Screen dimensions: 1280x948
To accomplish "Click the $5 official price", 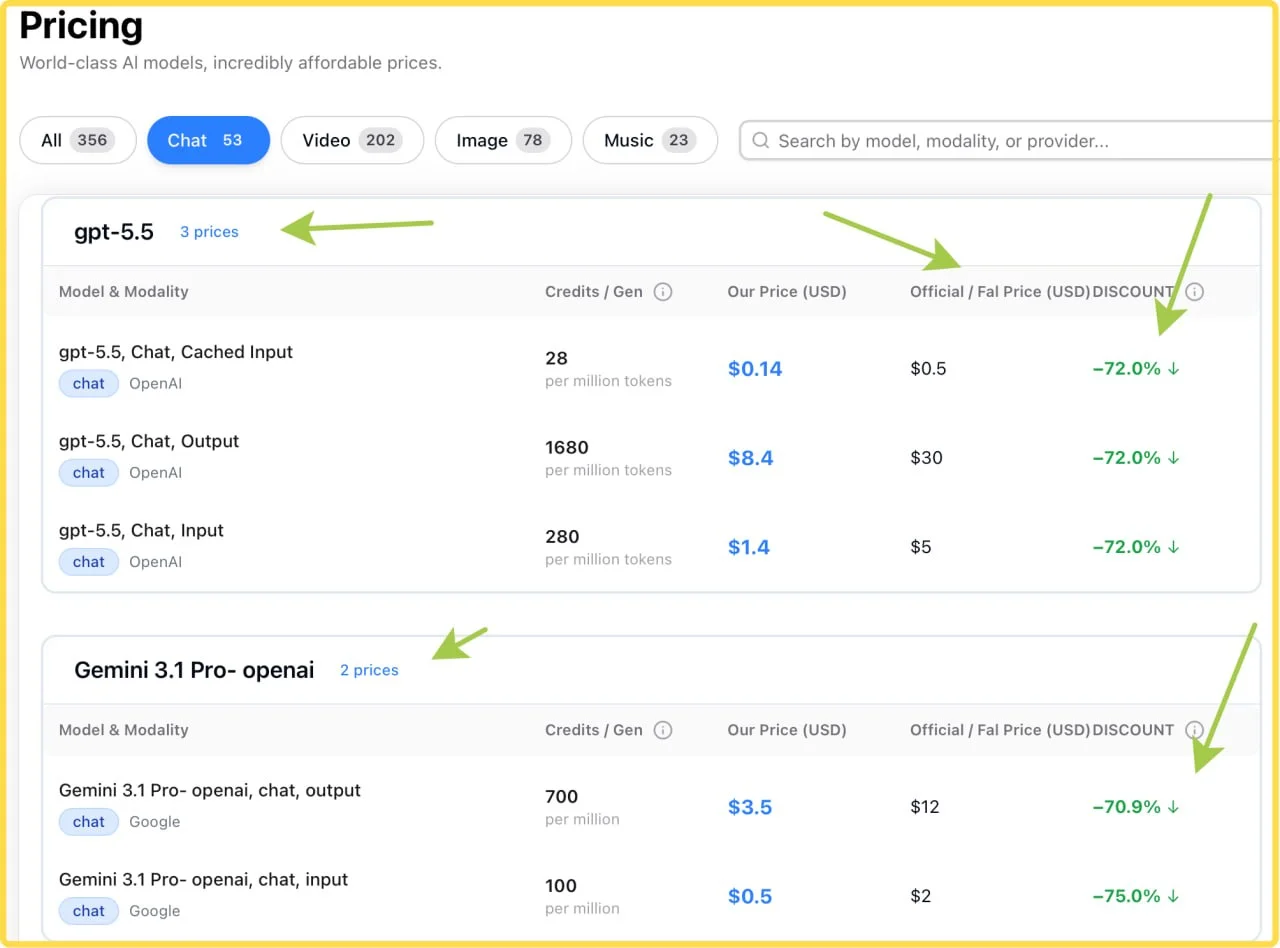I will click(920, 547).
